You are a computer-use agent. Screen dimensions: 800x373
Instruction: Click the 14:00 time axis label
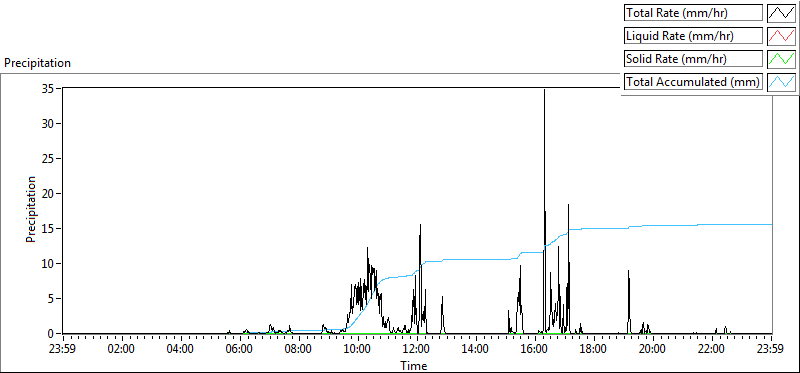[477, 350]
